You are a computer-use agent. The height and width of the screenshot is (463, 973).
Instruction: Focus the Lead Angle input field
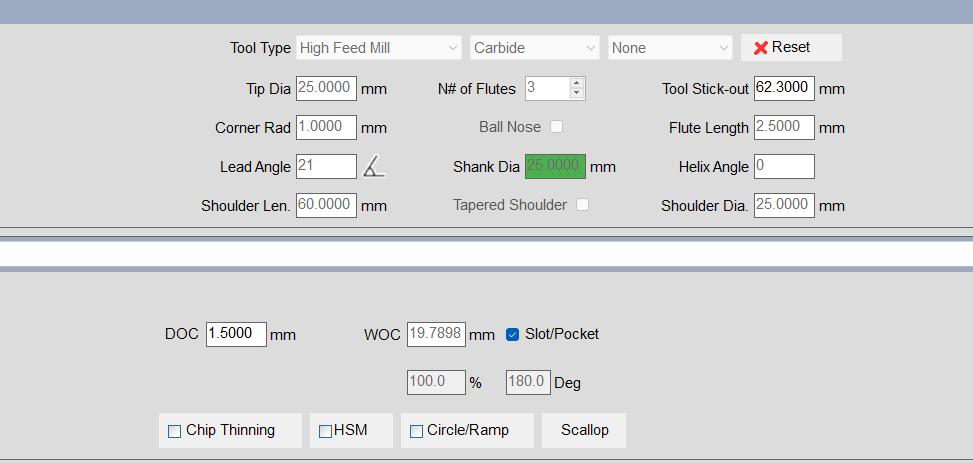point(326,167)
